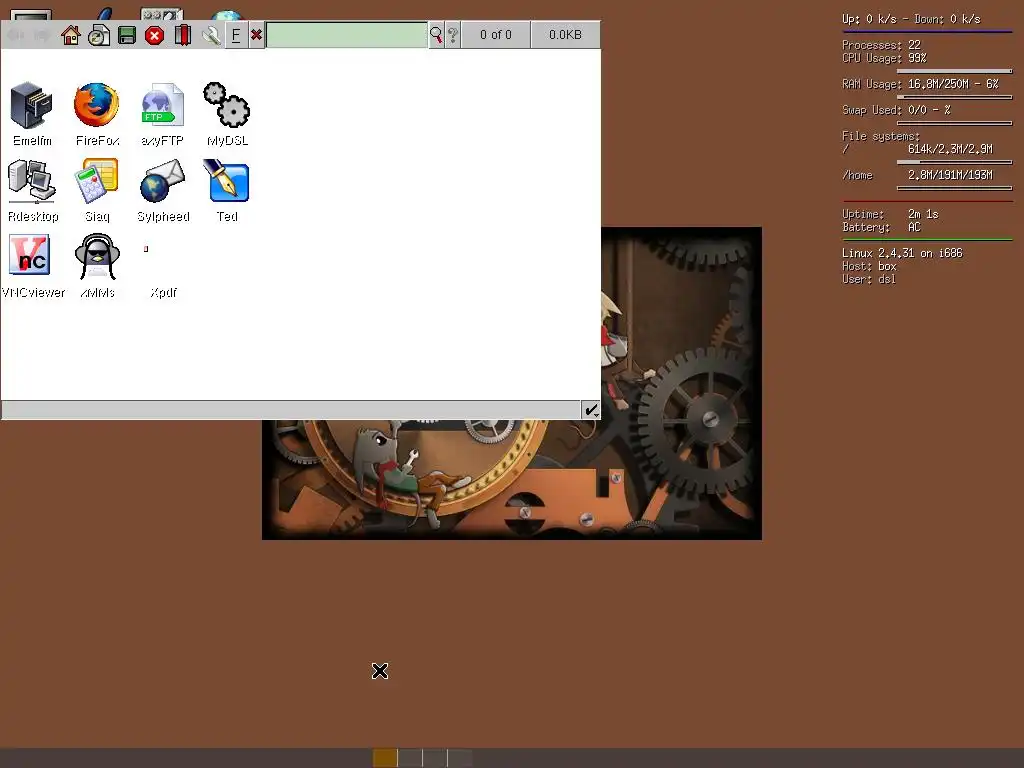Switch to the orange highlighted workspace in pager

(385, 758)
